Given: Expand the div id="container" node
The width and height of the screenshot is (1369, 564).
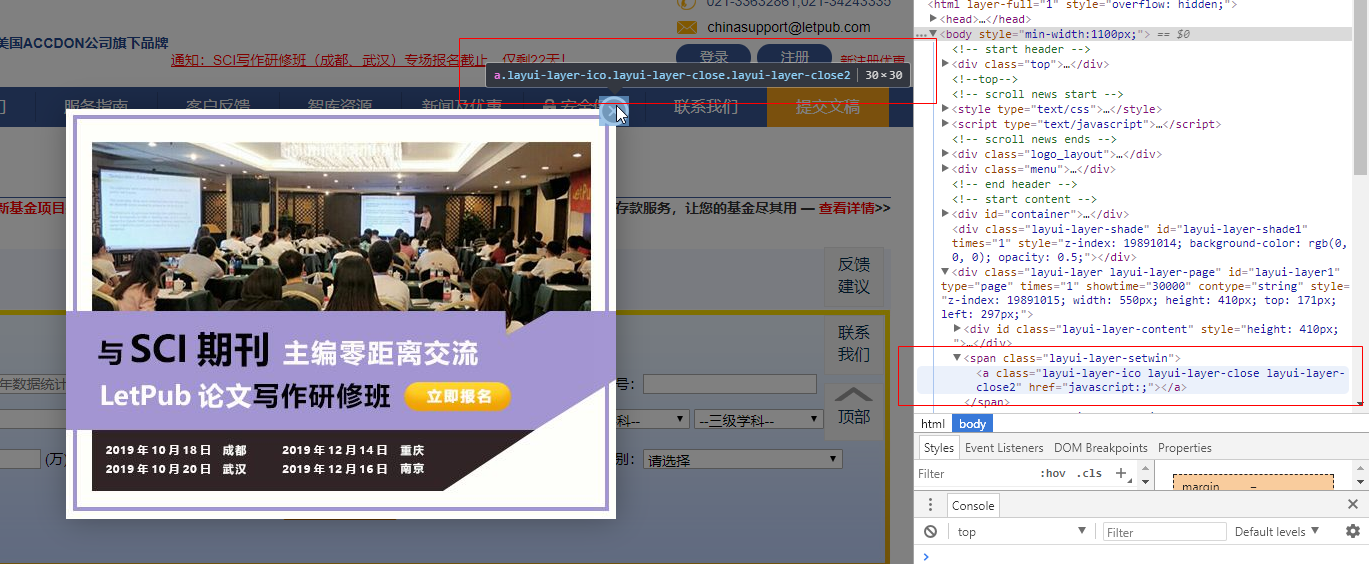Looking at the screenshot, I should tap(945, 214).
